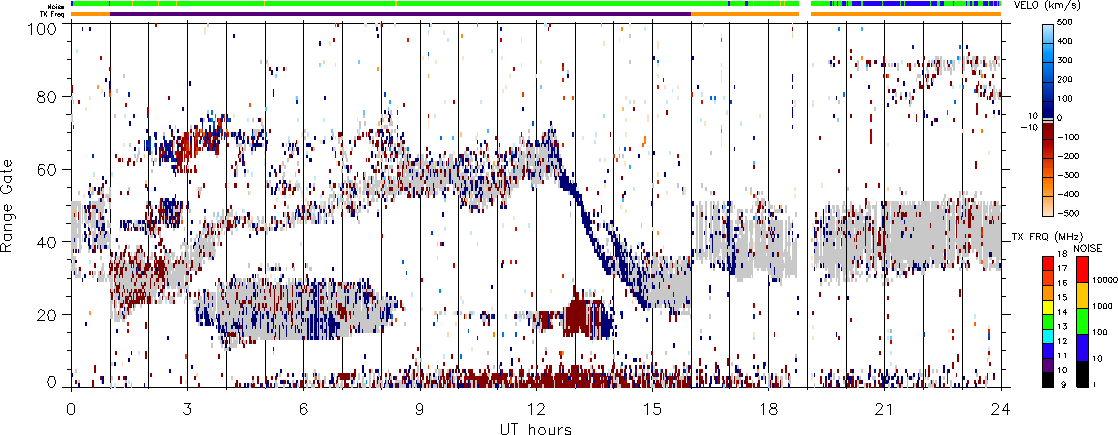Click the -500 label on velocity colorbar

tap(1067, 213)
